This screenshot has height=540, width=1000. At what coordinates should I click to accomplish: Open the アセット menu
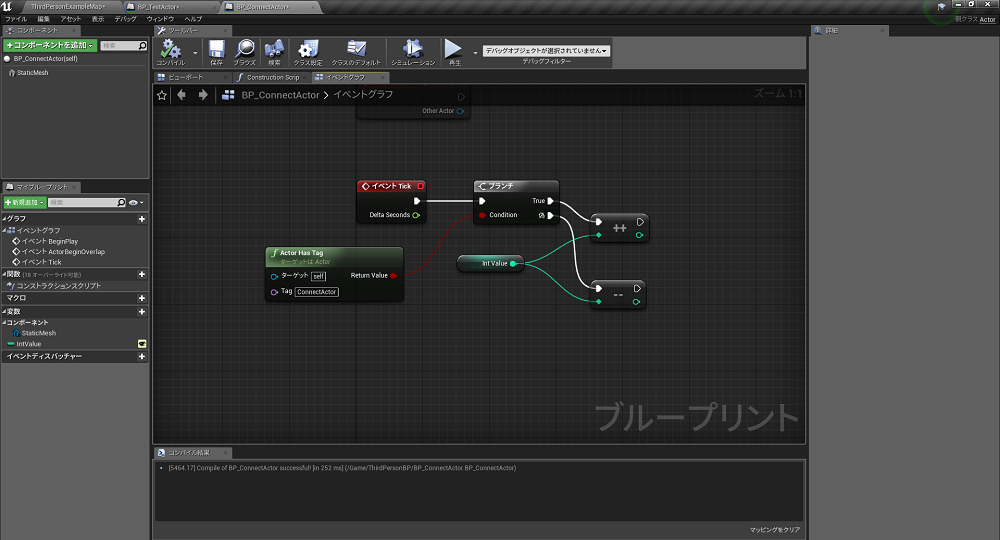70,19
